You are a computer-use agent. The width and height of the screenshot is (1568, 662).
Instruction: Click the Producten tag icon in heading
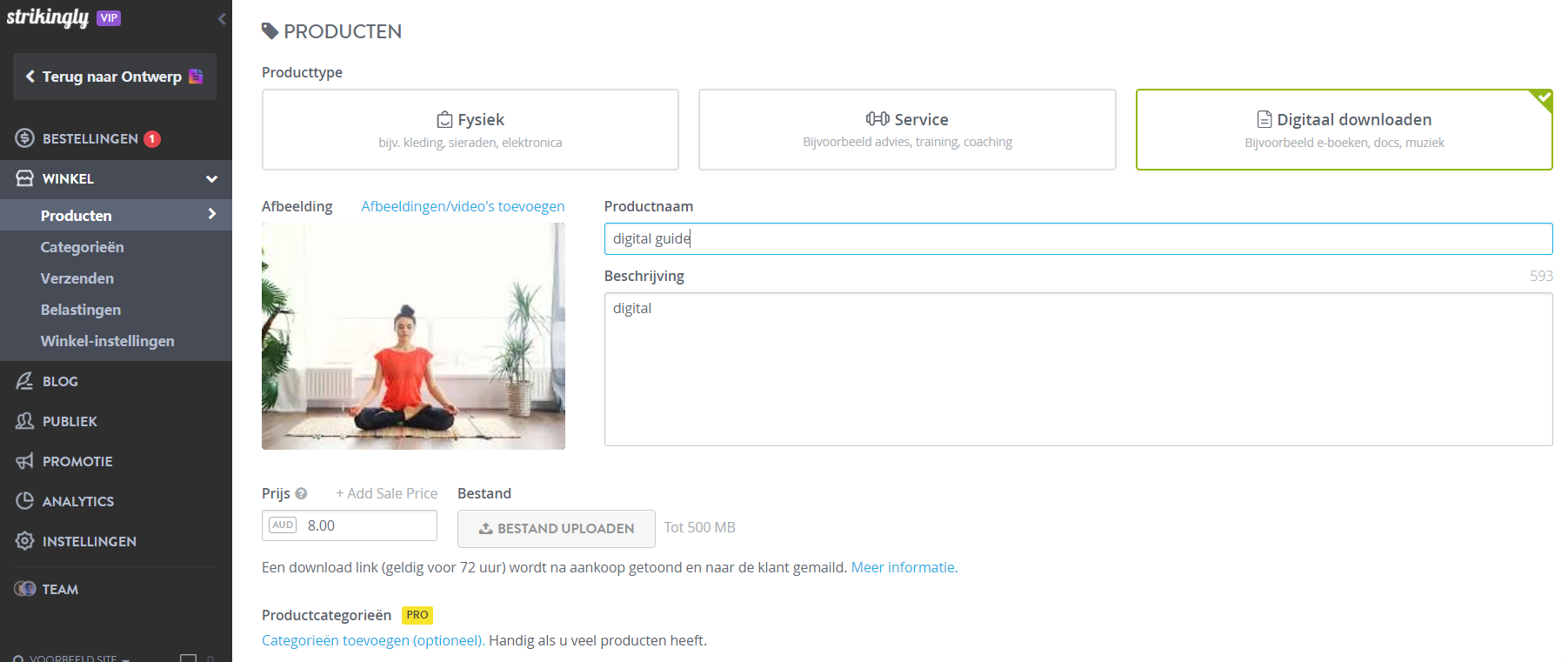270,31
